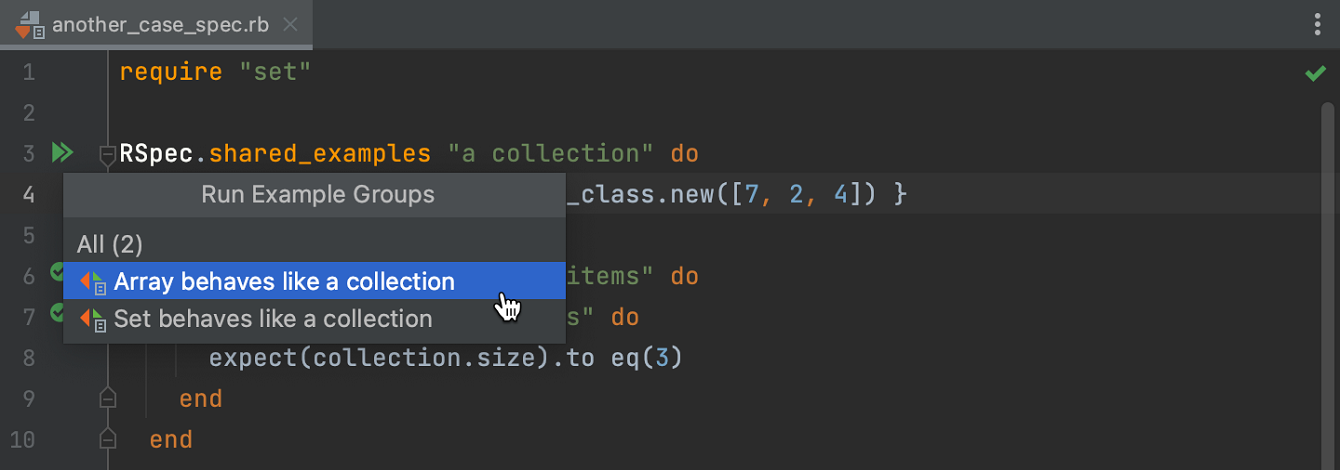The width and height of the screenshot is (1340, 470).
Task: Click the RSpec icon beside Array entry
Action: pos(94,283)
